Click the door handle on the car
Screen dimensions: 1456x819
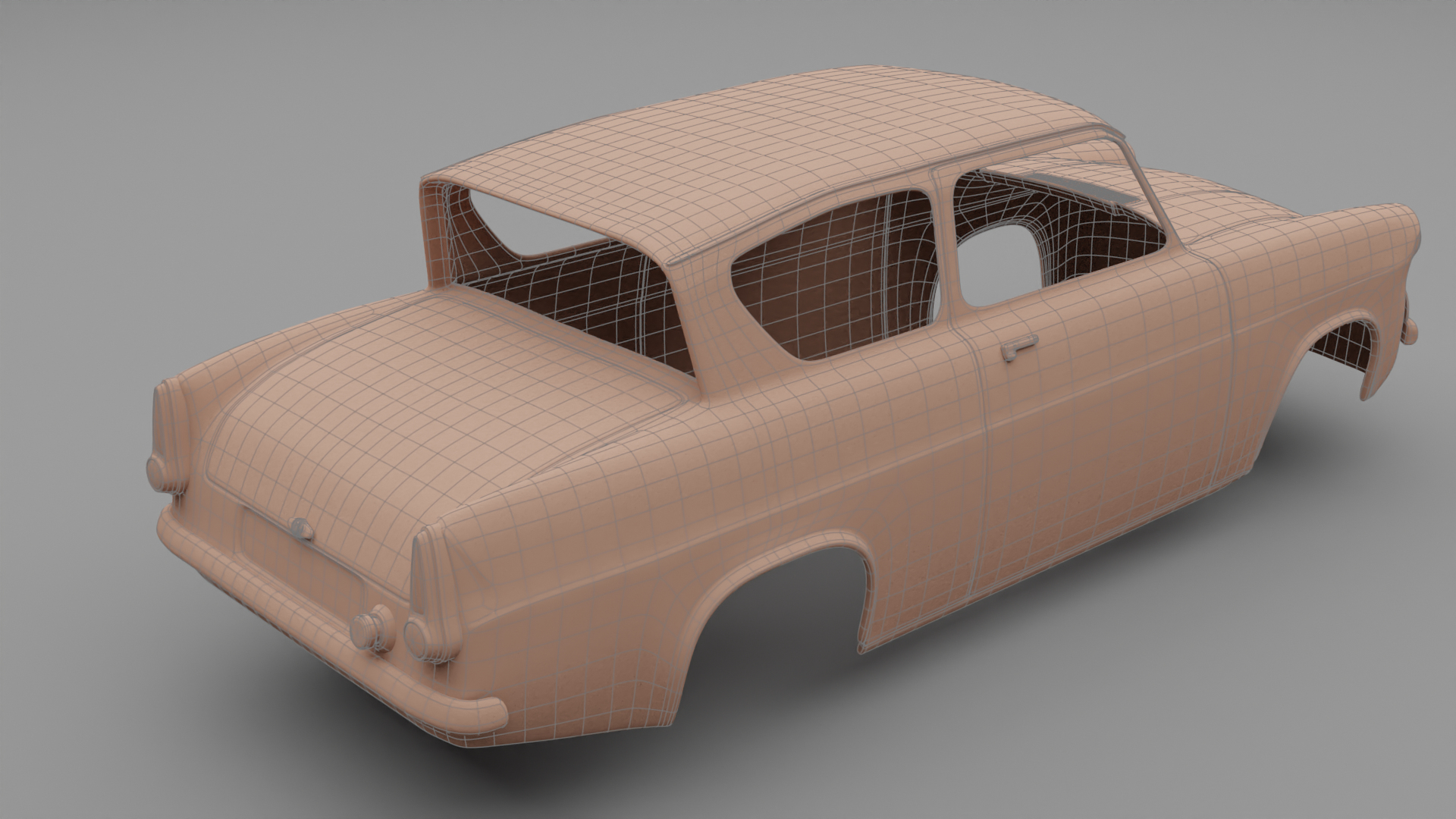pos(1018,349)
